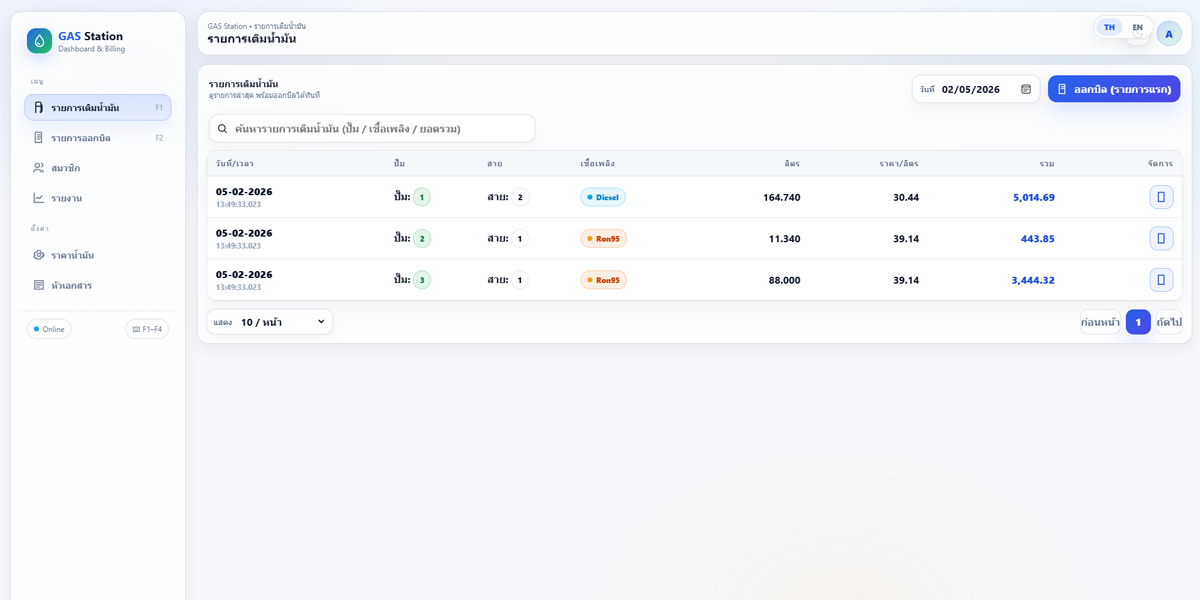Click bill icon on 3,444.32 row
Viewport: 1200px width, 600px height.
[x=1161, y=280]
